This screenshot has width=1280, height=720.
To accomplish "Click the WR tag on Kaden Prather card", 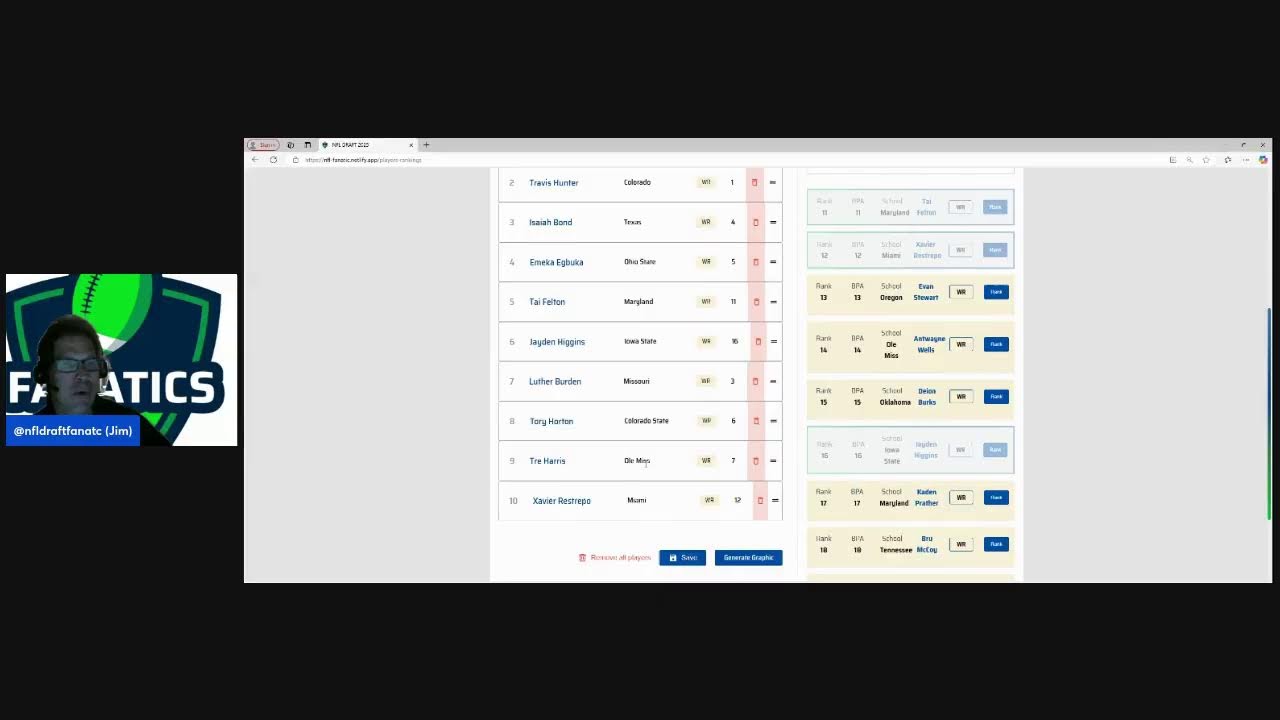I will click(x=961, y=497).
